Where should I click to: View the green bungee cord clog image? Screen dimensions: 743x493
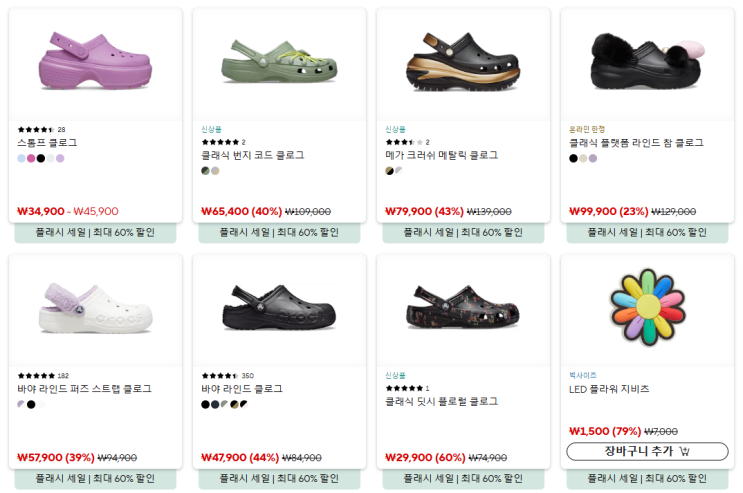click(279, 62)
